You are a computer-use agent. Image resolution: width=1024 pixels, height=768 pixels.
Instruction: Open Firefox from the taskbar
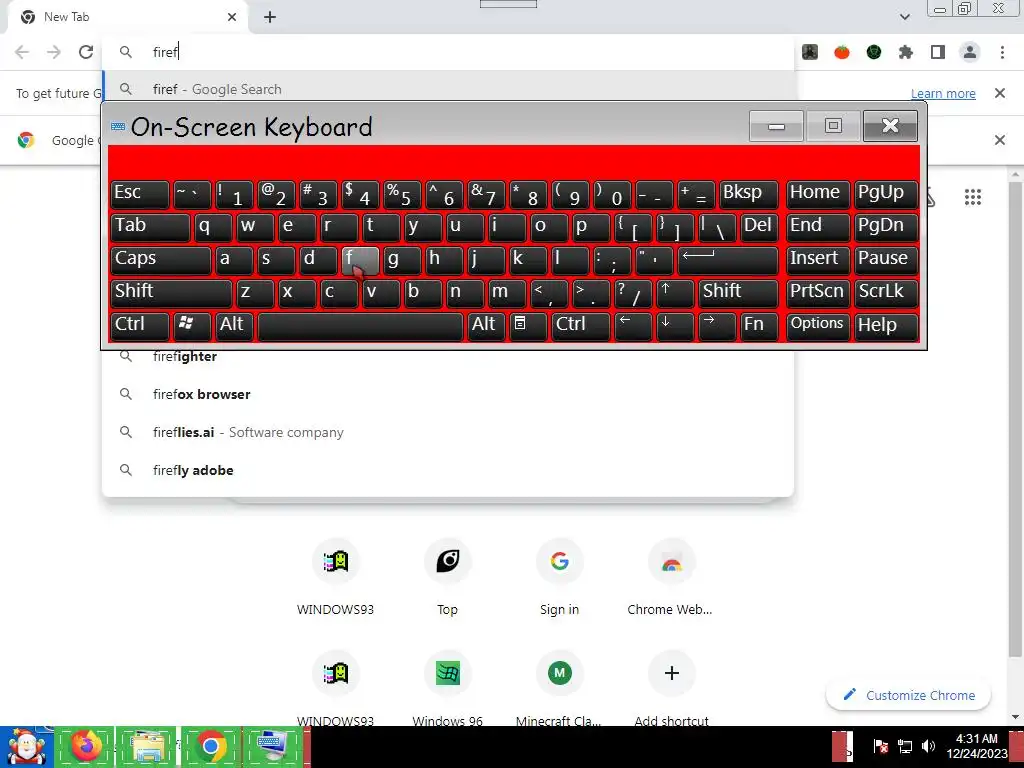[x=84, y=746]
